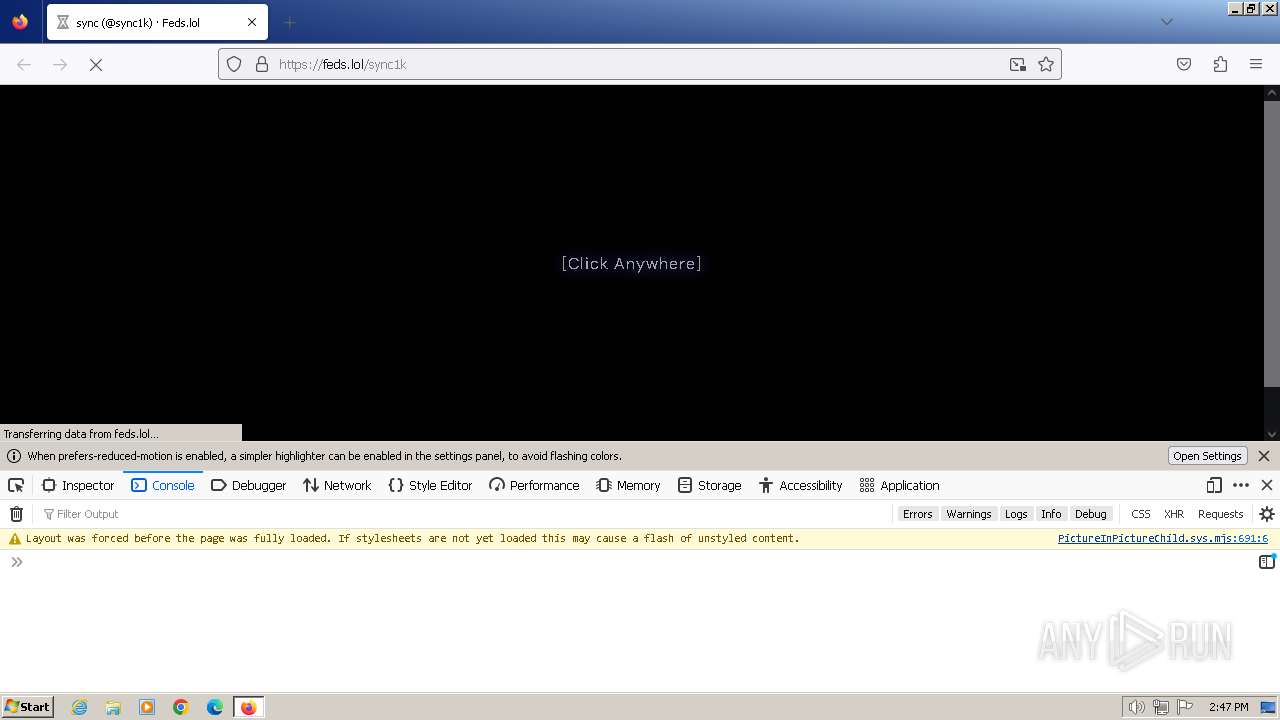The image size is (1280, 720).
Task: Switch to the Accessibility tab
Action: [800, 485]
